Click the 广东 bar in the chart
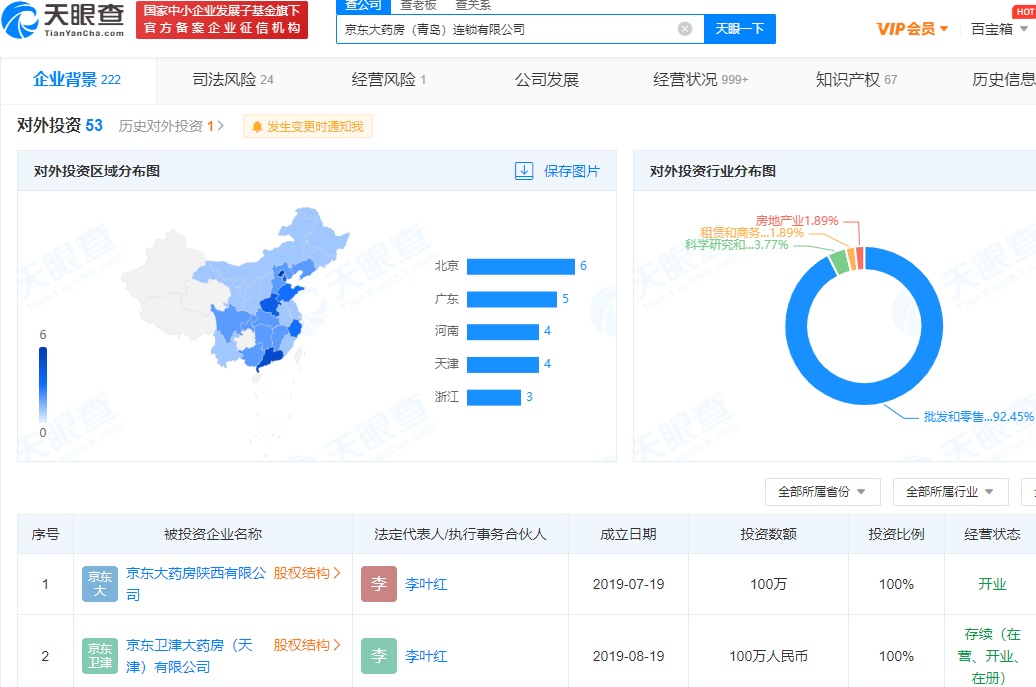Viewport: 1036px width, 687px height. coord(511,299)
